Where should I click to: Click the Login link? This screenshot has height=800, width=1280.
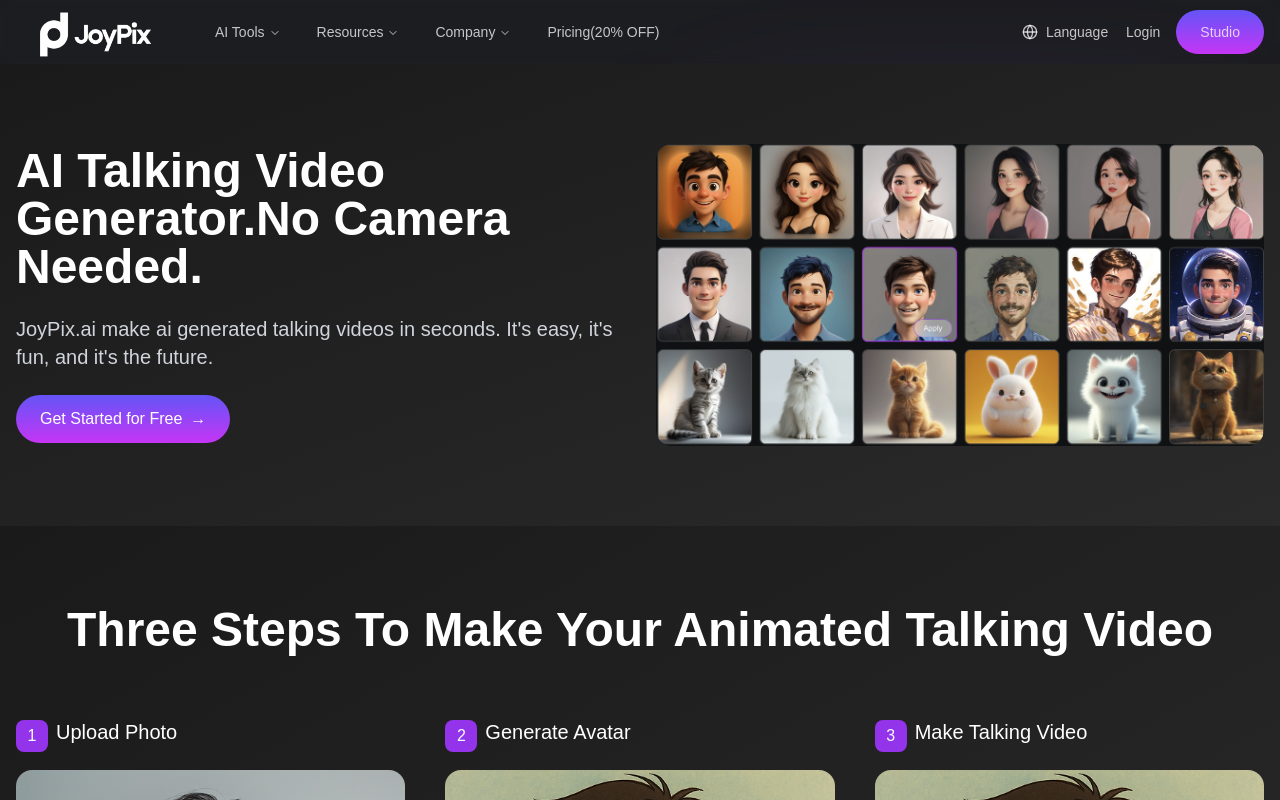[x=1143, y=32]
